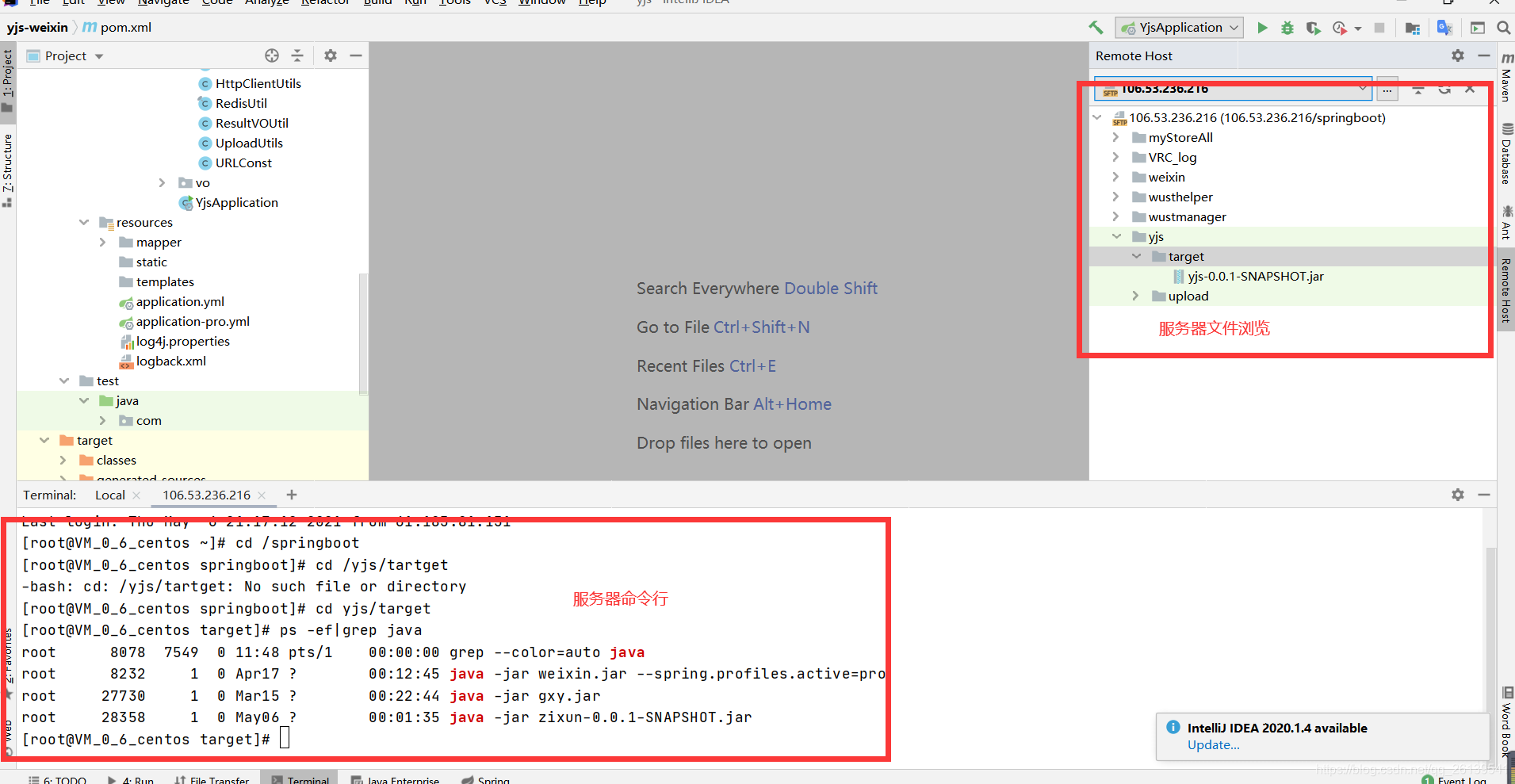Open Run Anything icon

[1478, 28]
